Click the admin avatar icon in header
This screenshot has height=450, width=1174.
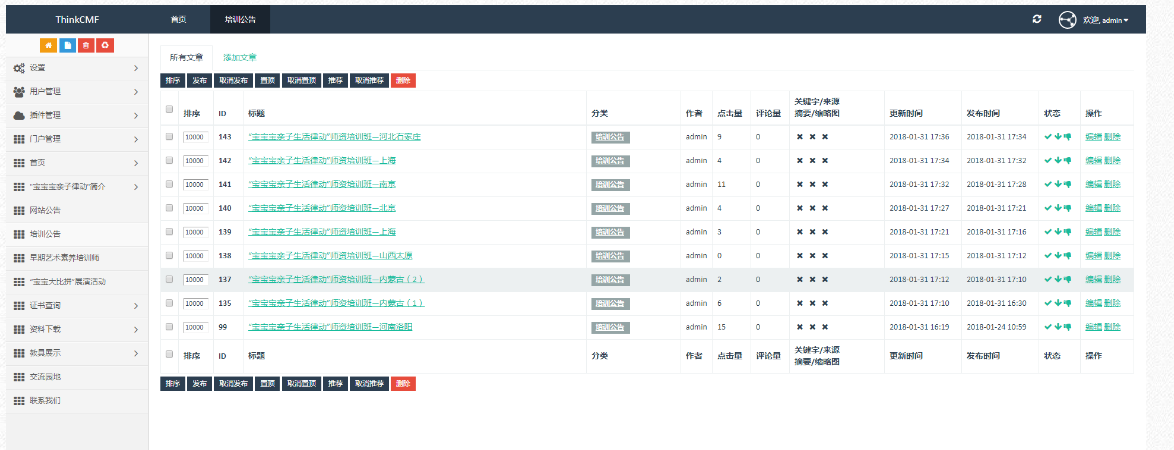click(x=1067, y=19)
